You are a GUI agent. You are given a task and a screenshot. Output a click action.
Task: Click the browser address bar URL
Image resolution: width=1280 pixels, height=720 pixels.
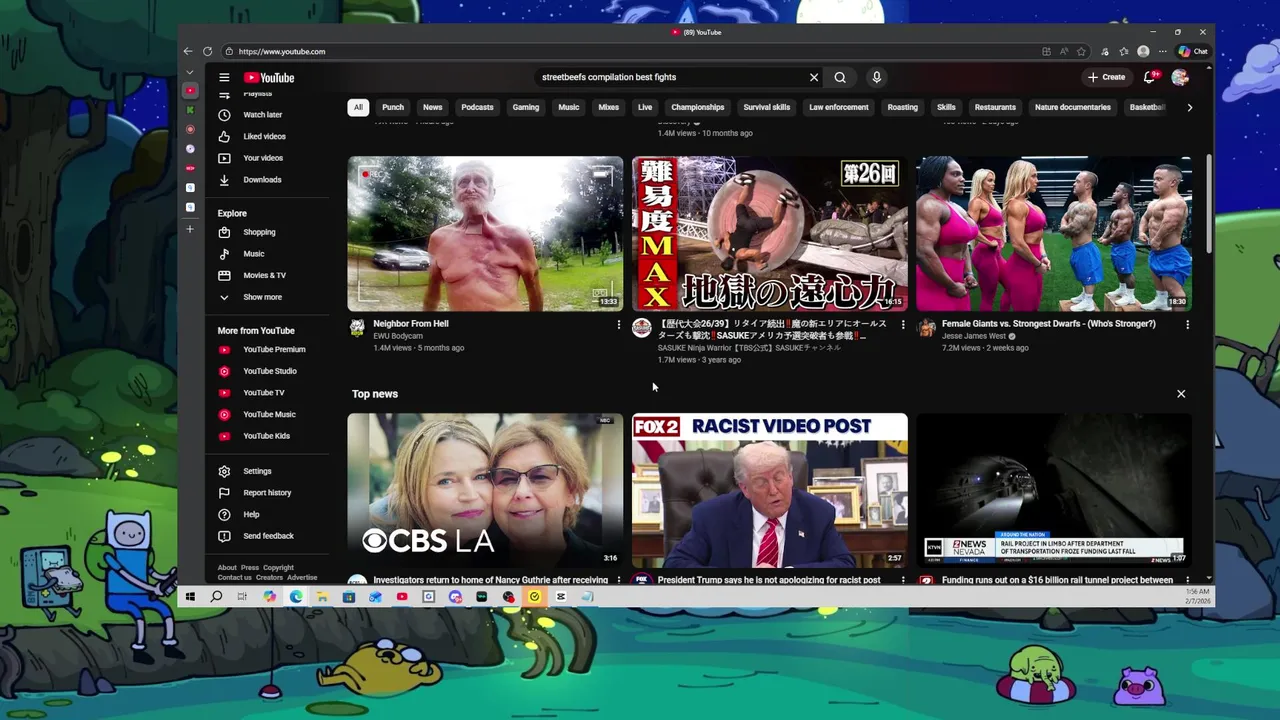[282, 51]
